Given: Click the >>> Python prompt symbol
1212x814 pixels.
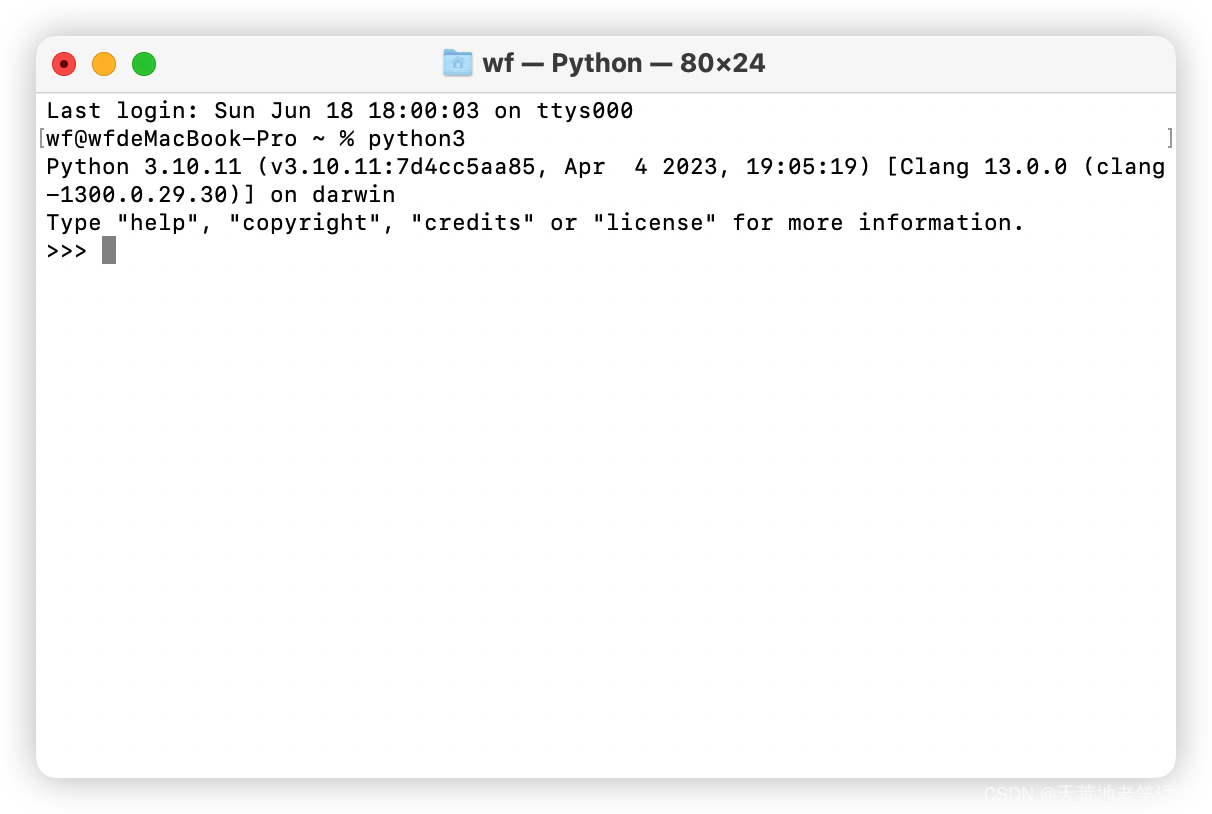Looking at the screenshot, I should pyautogui.click(x=66, y=251).
